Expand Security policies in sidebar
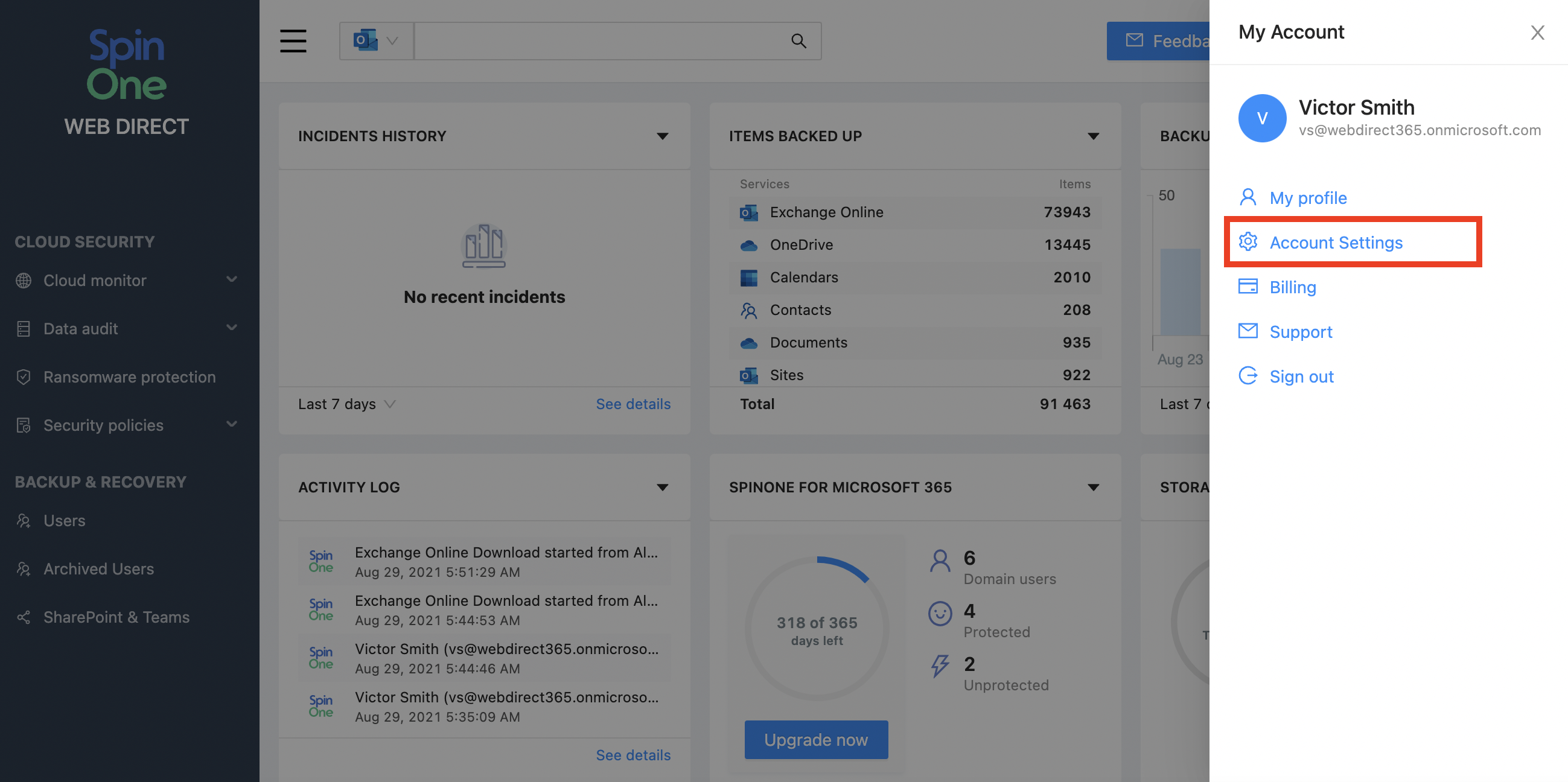The width and height of the screenshot is (1568, 782). click(231, 425)
